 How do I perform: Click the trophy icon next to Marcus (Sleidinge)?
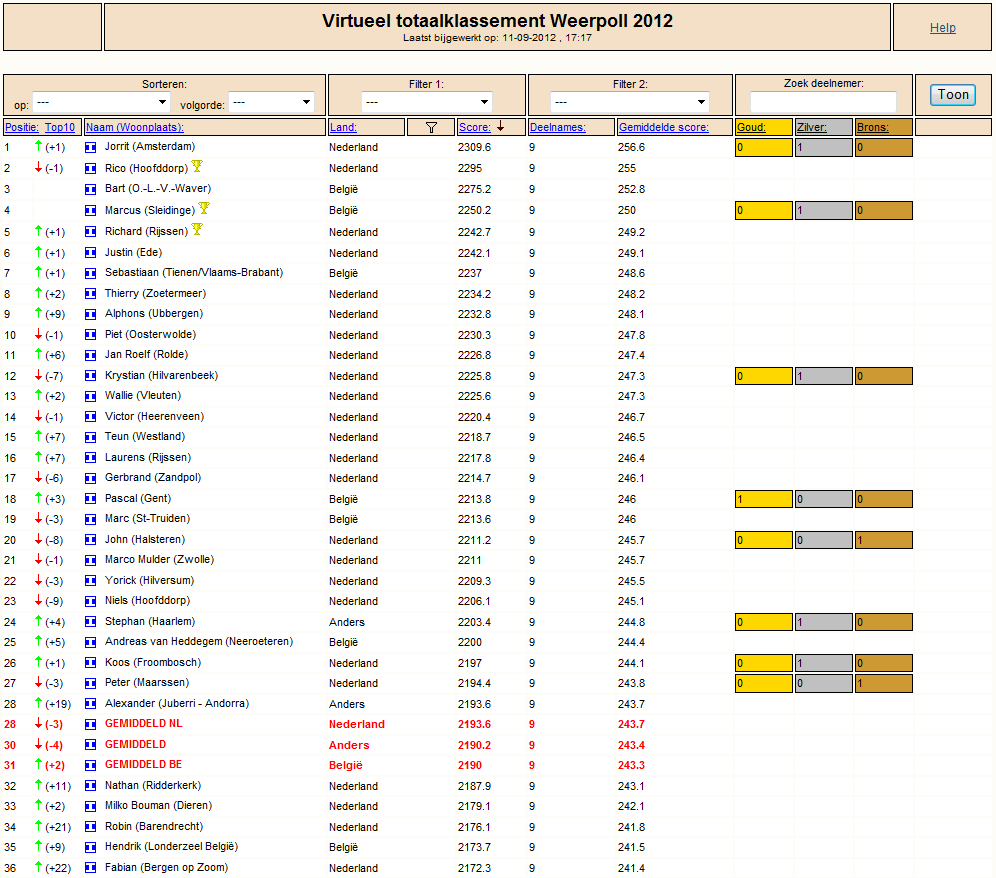[204, 208]
